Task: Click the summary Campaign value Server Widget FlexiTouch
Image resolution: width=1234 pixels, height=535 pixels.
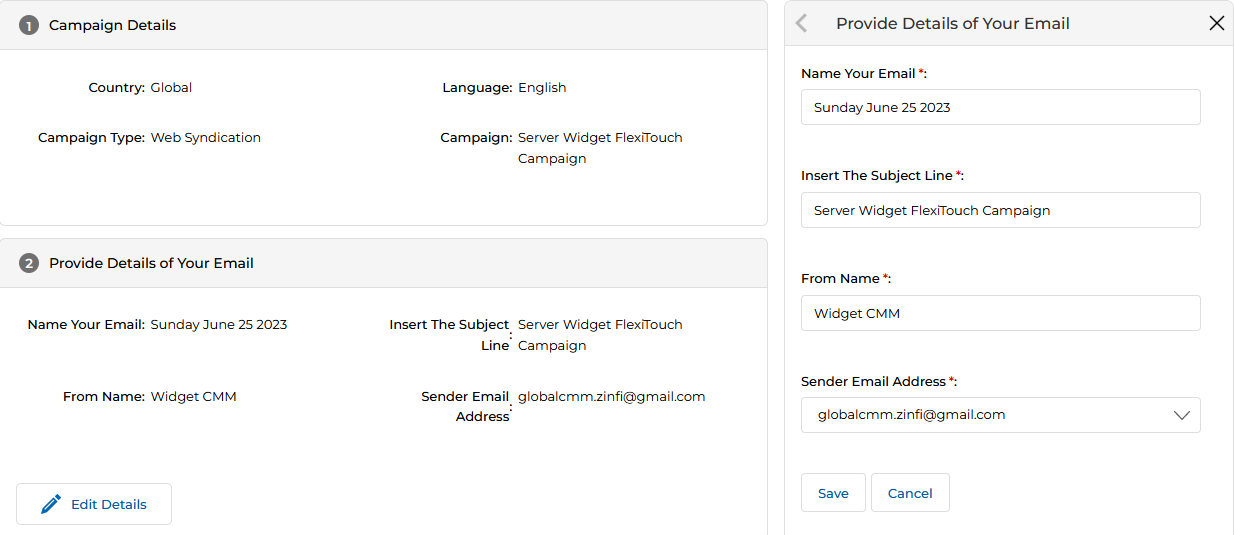Action: coord(600,148)
